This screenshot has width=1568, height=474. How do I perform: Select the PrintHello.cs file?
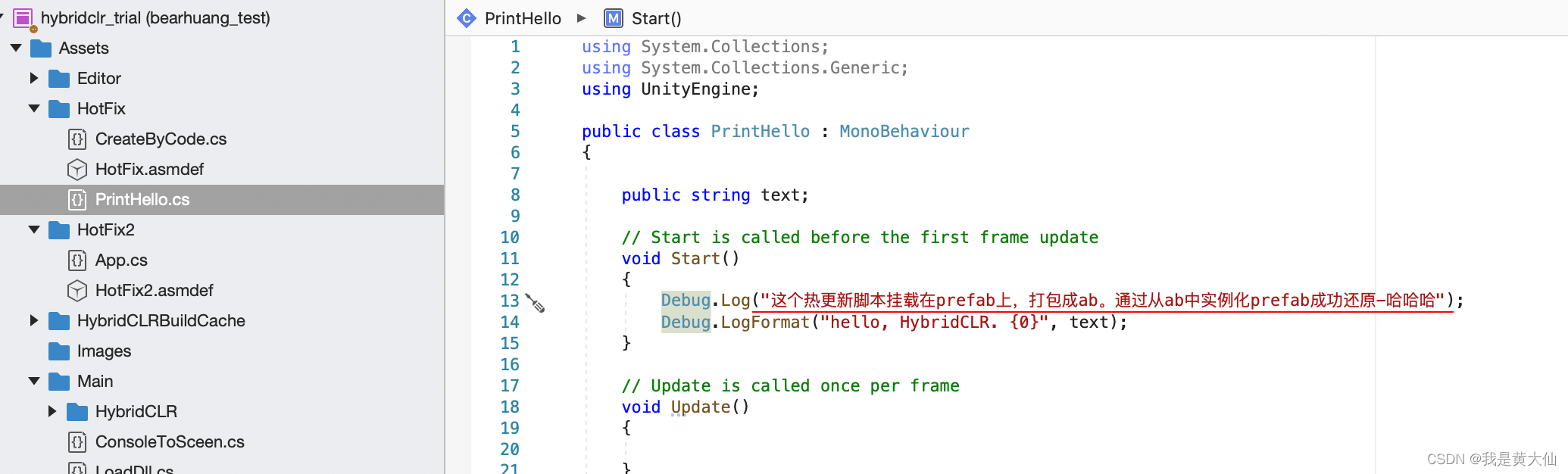[142, 200]
